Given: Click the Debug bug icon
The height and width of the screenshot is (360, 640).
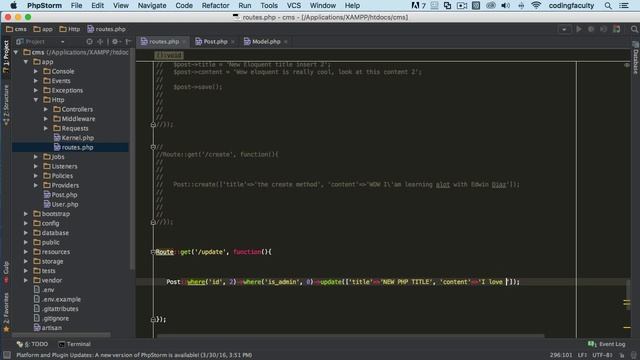Looking at the screenshot, I should point(591,29).
